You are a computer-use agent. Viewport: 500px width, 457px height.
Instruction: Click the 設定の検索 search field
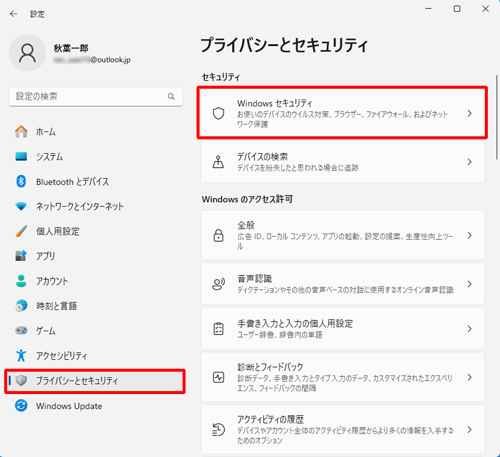96,97
